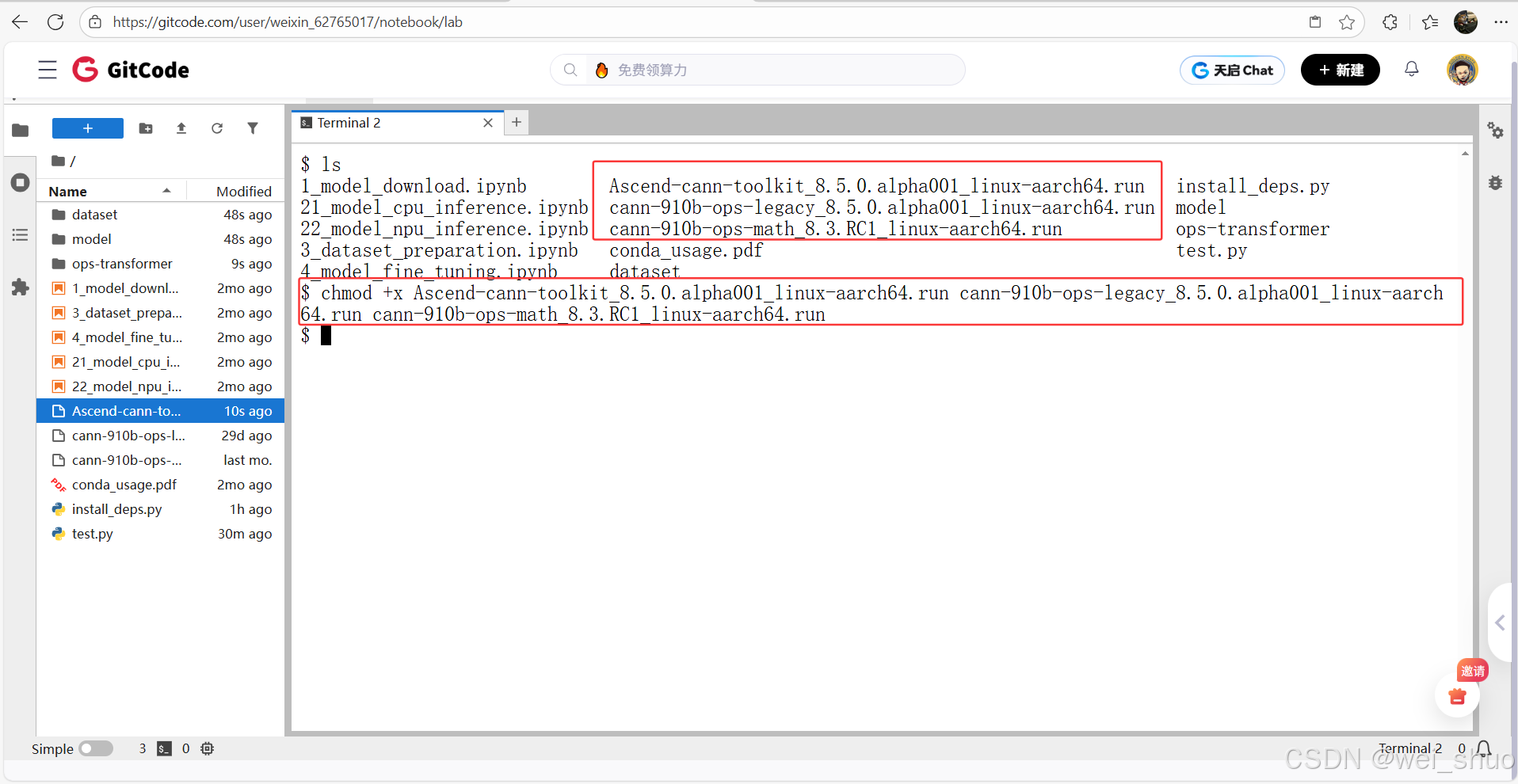Select the dataset folder
Image resolution: width=1518 pixels, height=784 pixels.
coord(161,215)
